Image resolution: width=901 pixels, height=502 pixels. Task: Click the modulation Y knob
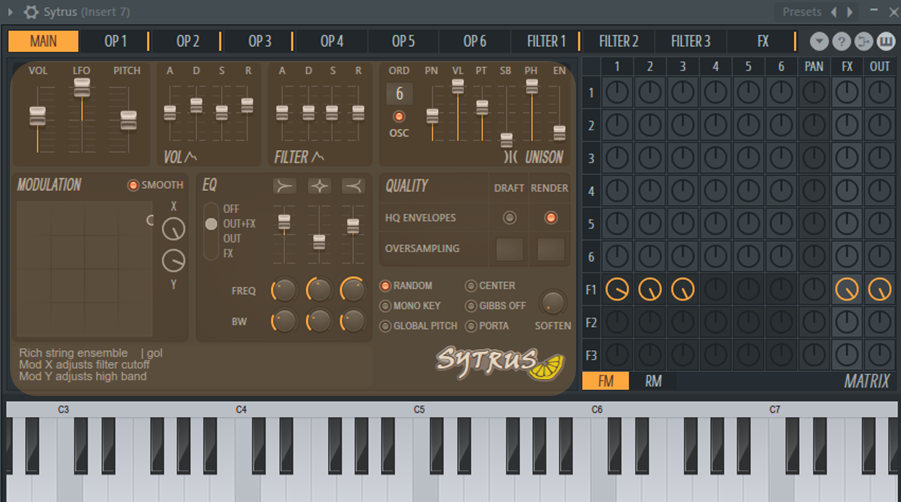click(174, 261)
